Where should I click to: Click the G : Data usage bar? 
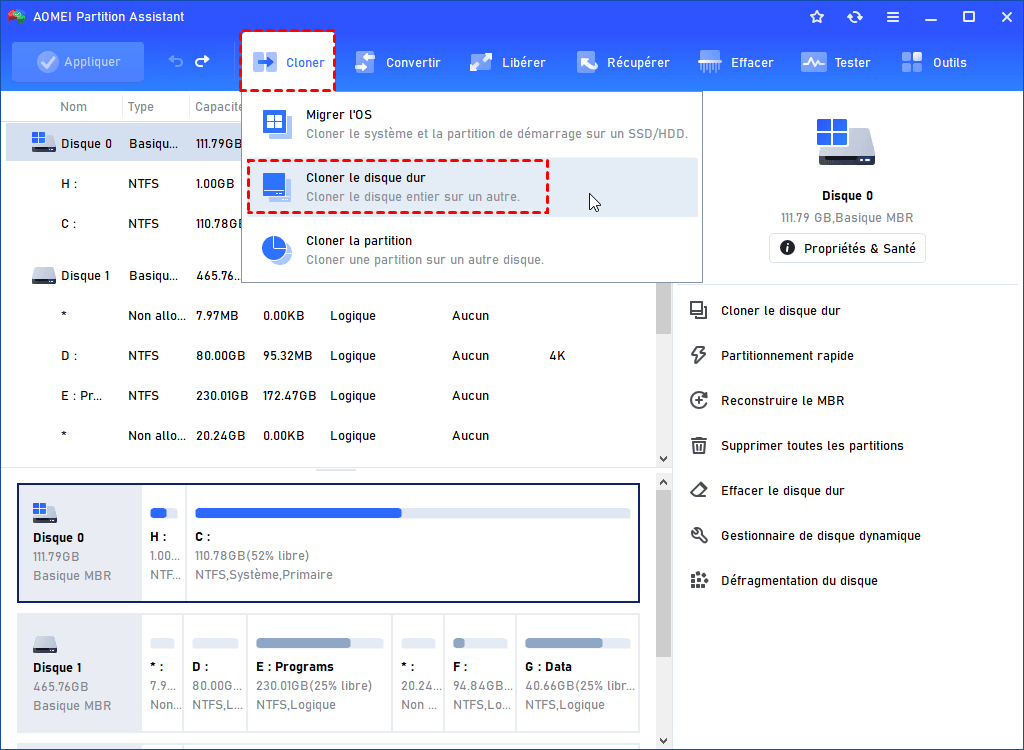tap(577, 643)
